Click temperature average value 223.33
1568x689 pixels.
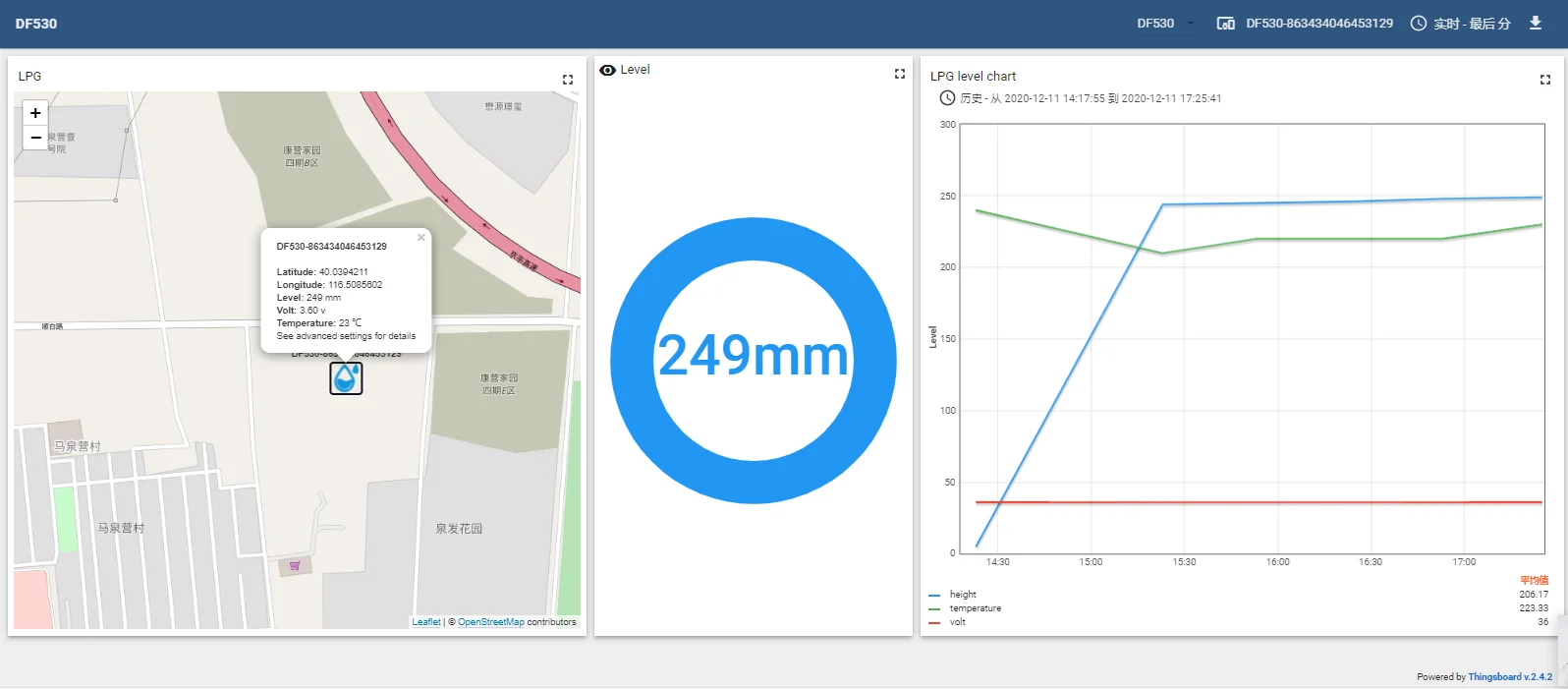coord(1534,608)
